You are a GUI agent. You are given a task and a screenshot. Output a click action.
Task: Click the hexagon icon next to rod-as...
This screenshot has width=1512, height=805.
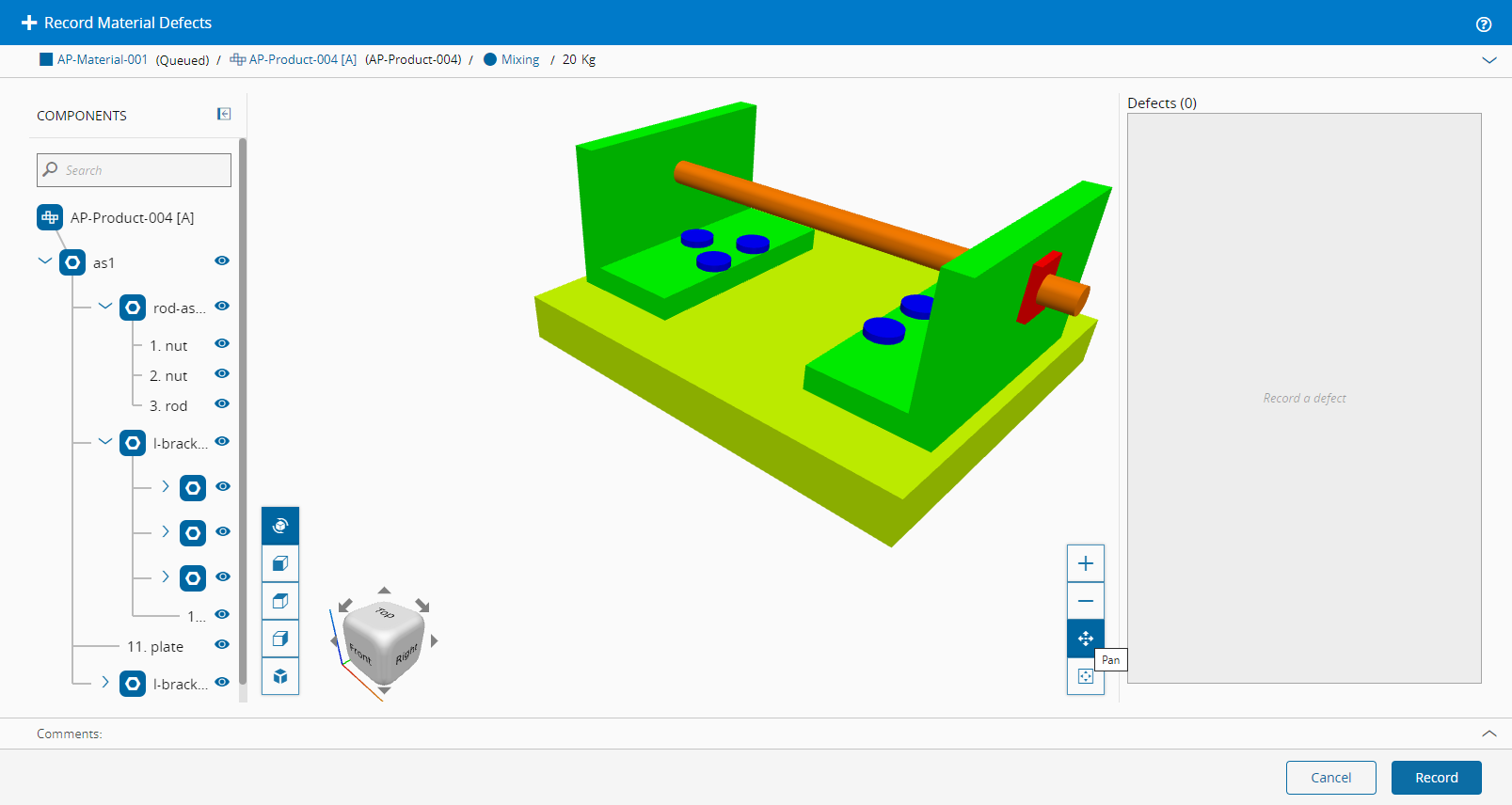pyautogui.click(x=133, y=308)
